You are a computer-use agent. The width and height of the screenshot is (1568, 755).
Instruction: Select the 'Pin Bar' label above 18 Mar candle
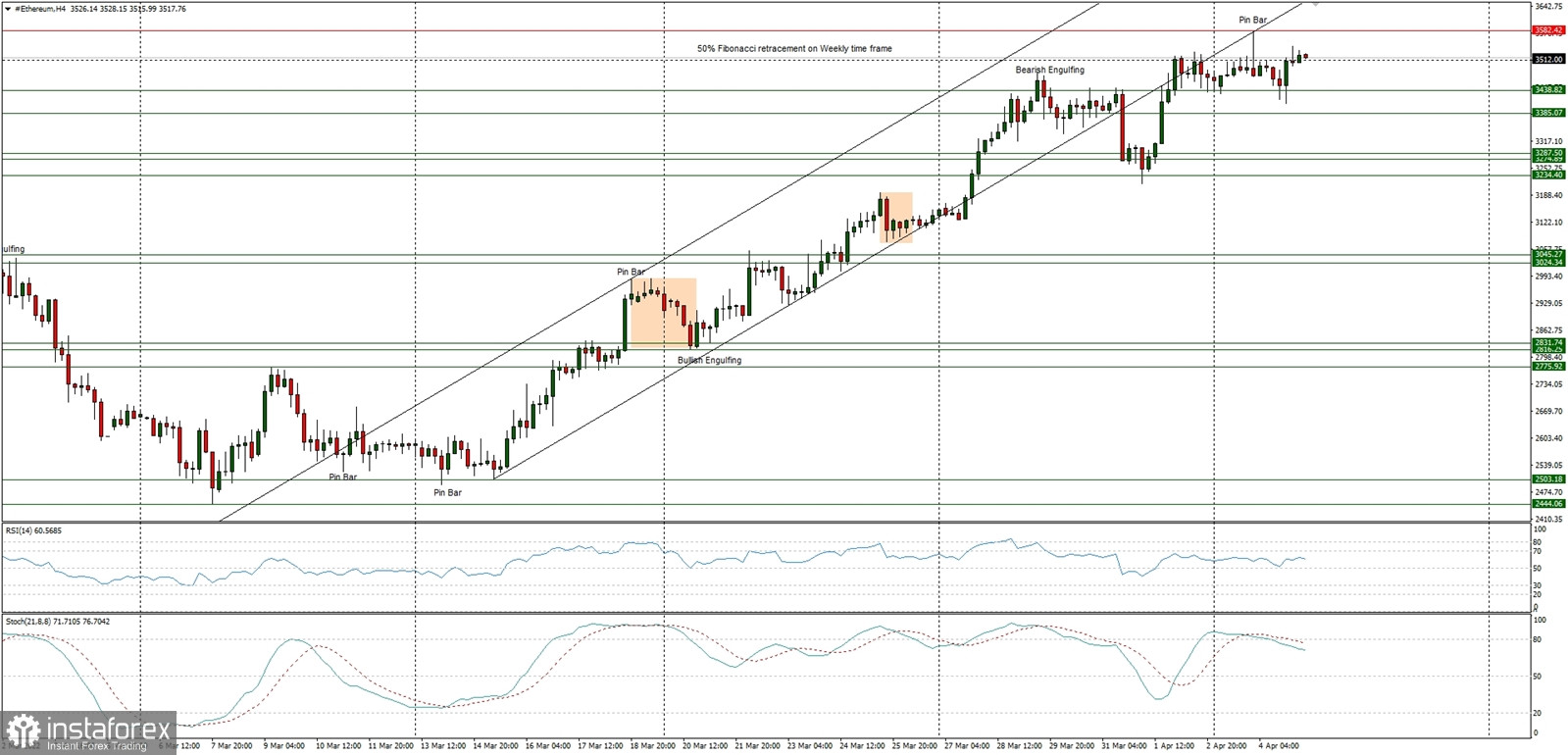(x=631, y=272)
